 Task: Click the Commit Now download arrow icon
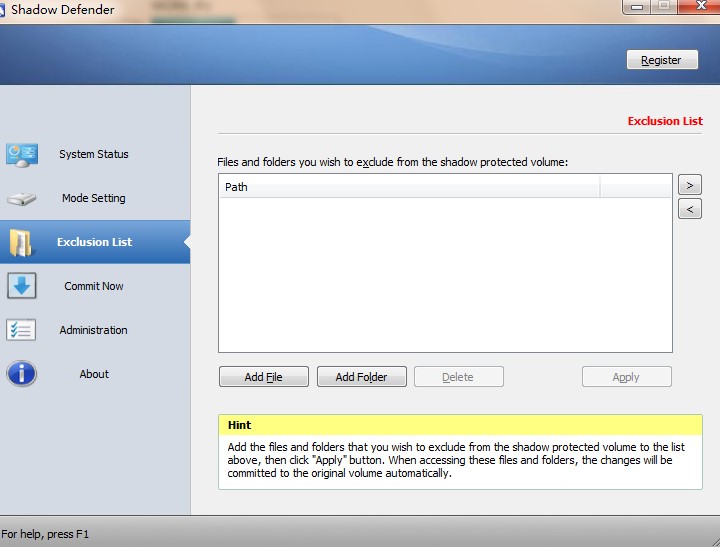pos(22,286)
